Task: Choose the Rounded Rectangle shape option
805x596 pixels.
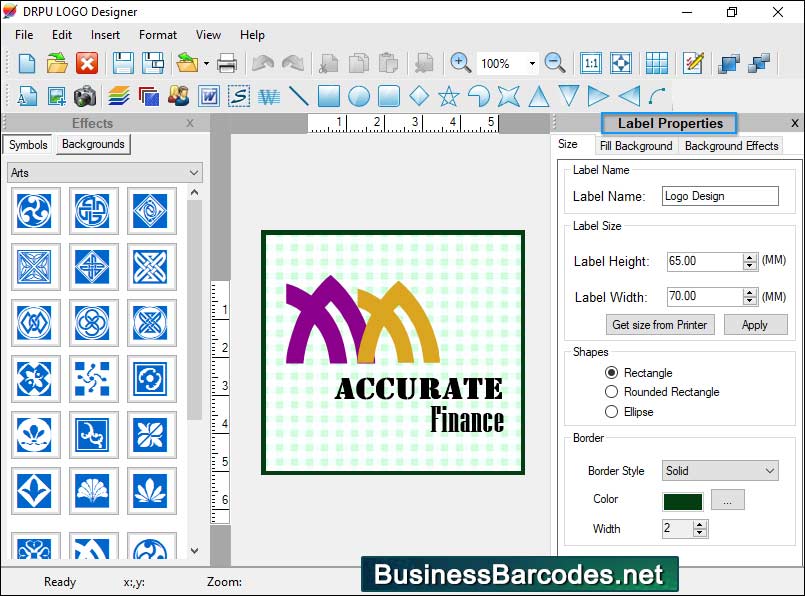Action: tap(611, 392)
